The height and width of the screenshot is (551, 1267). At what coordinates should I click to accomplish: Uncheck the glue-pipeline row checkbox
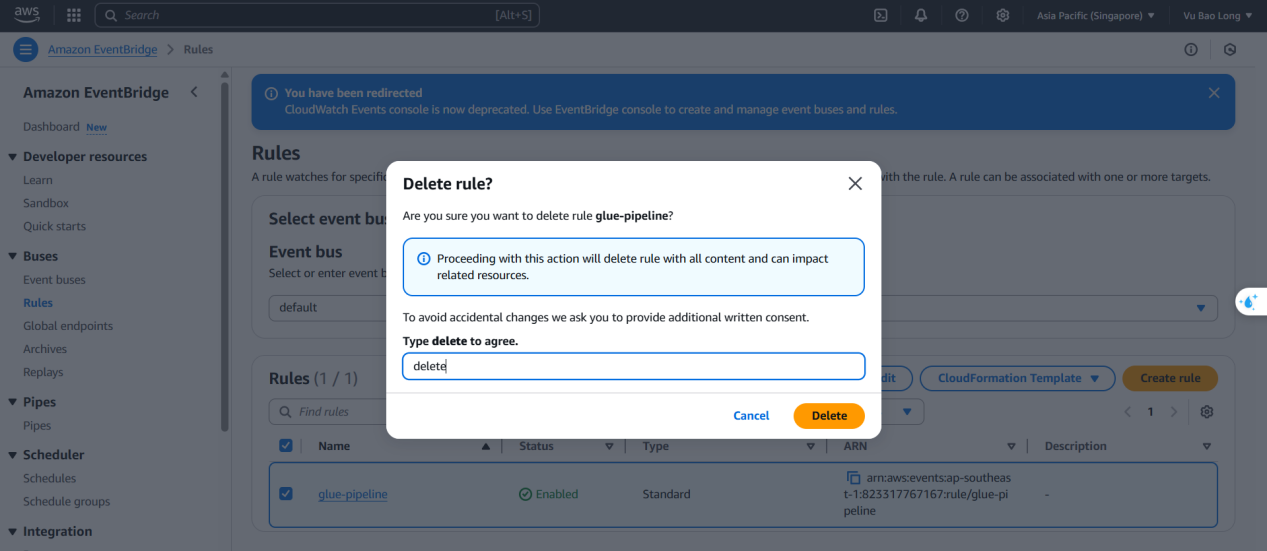(x=286, y=493)
